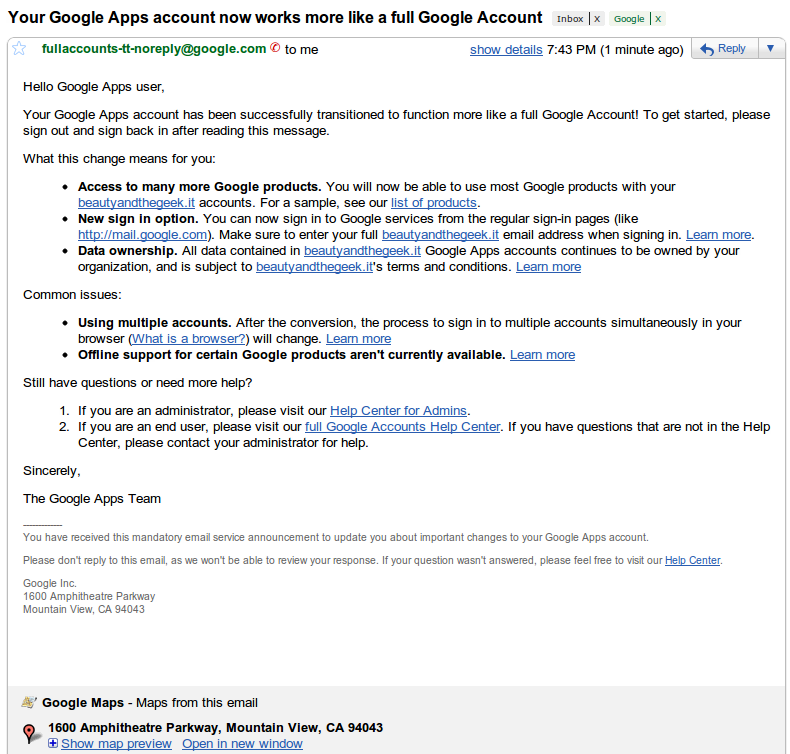Open the list of products link
The image size is (790, 754).
[x=434, y=203]
